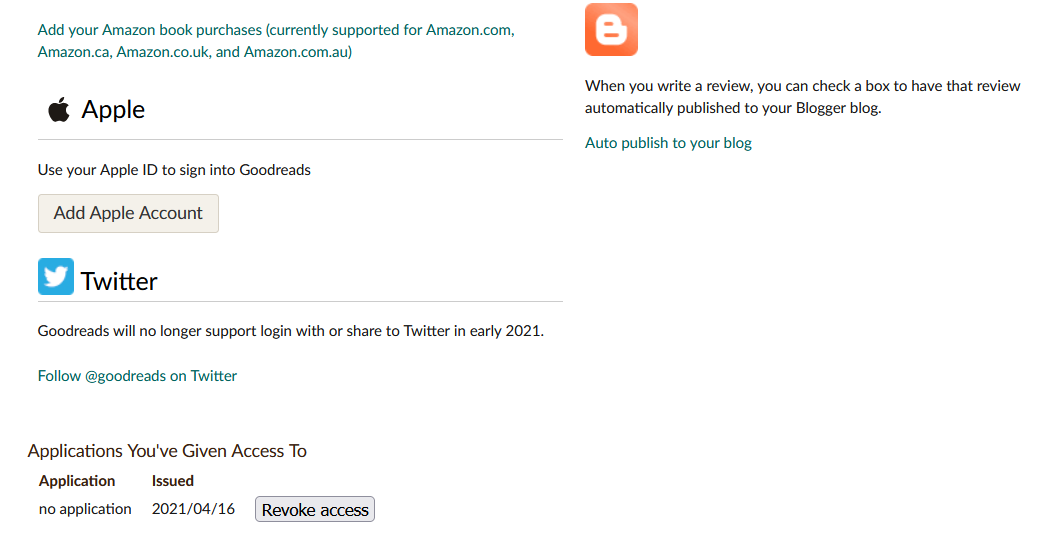This screenshot has height=550, width=1047.
Task: Click the Twitter login support notice text
Action: pos(290,331)
